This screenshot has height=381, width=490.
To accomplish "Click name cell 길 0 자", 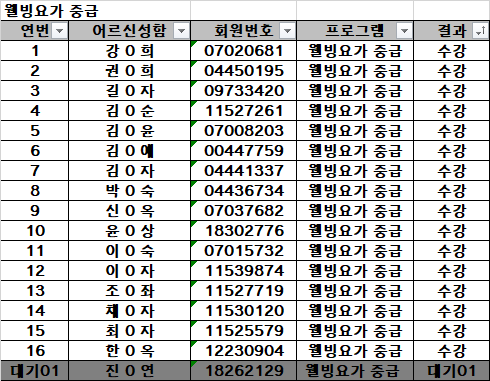I will 130,91.
